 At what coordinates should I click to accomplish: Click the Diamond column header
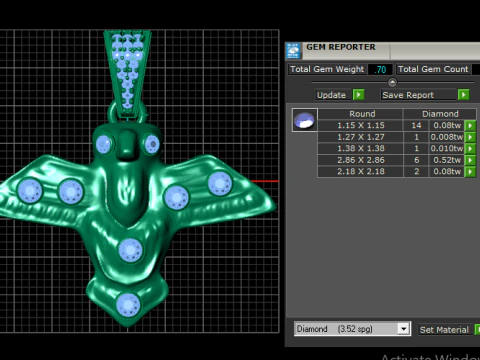click(440, 114)
